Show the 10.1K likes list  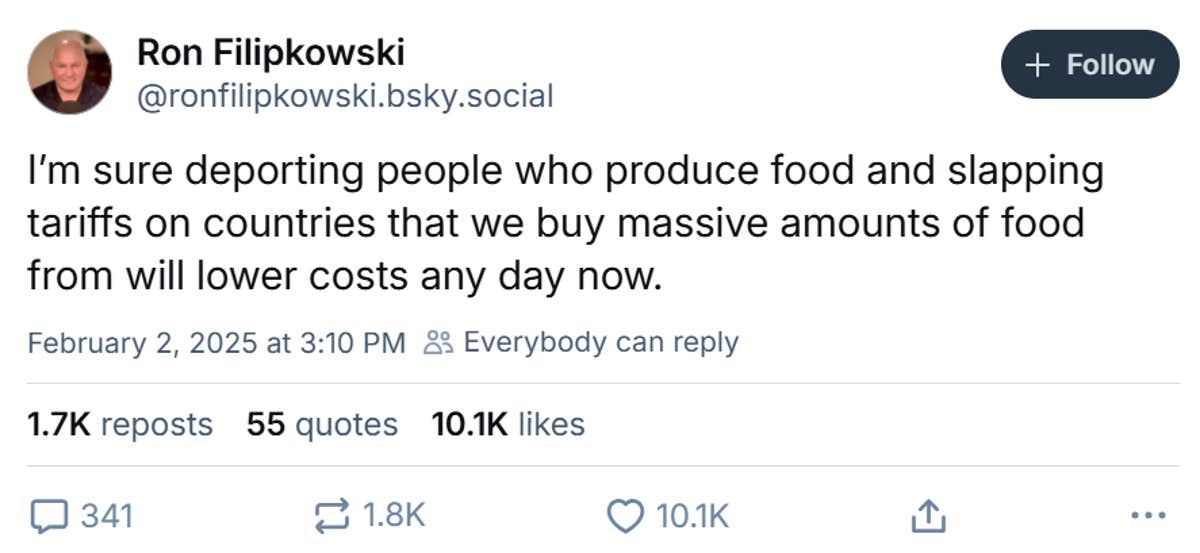(x=507, y=424)
